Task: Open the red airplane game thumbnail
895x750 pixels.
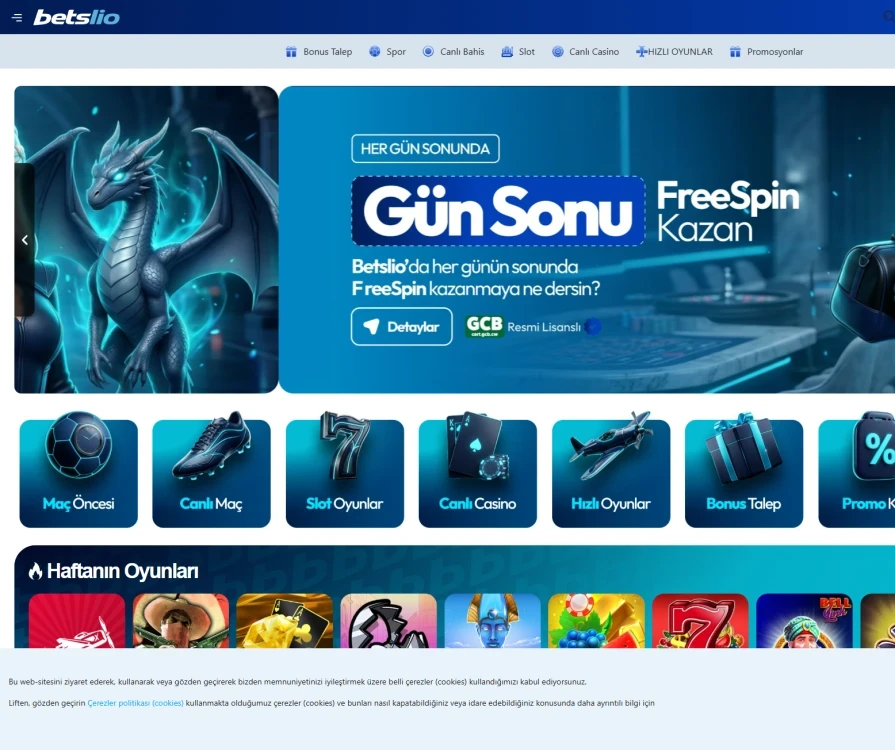Action: [x=76, y=620]
